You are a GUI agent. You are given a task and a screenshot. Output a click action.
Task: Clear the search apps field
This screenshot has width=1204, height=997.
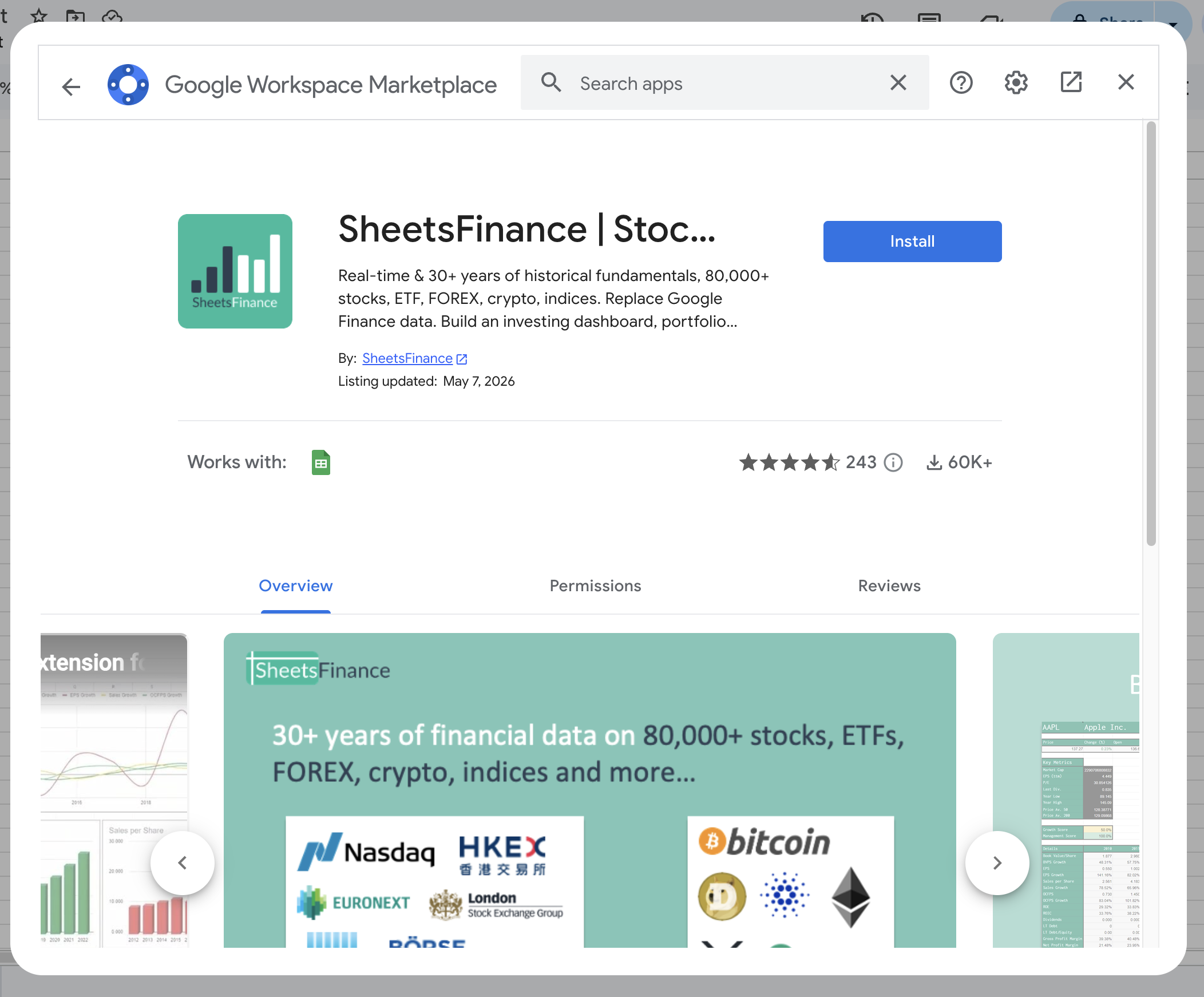point(898,82)
